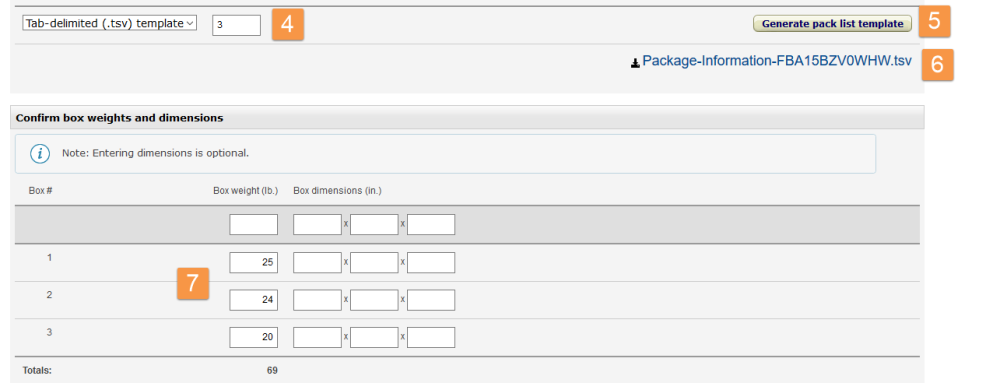This screenshot has height=383, width=1000.
Task: Click the Generate pack list template button
Action: (x=832, y=24)
